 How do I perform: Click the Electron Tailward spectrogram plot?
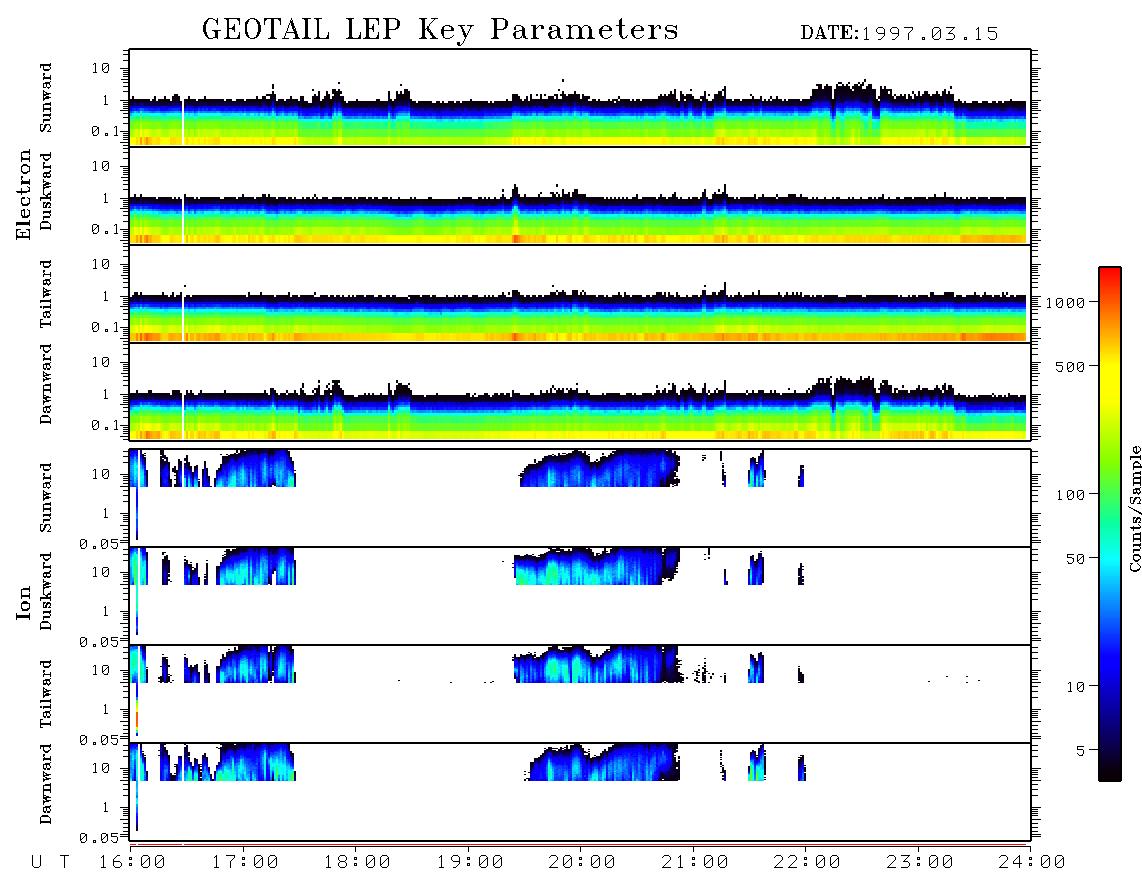tap(580, 294)
